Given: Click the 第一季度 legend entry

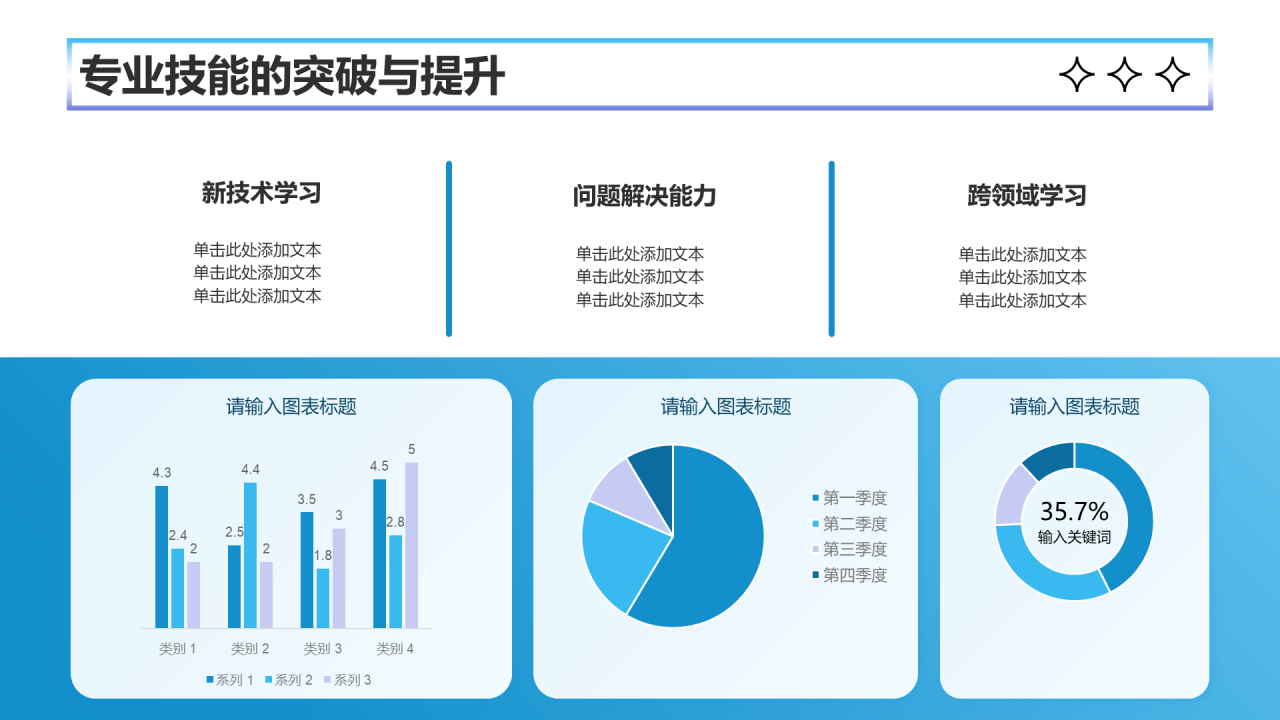Looking at the screenshot, I should click(x=850, y=498).
